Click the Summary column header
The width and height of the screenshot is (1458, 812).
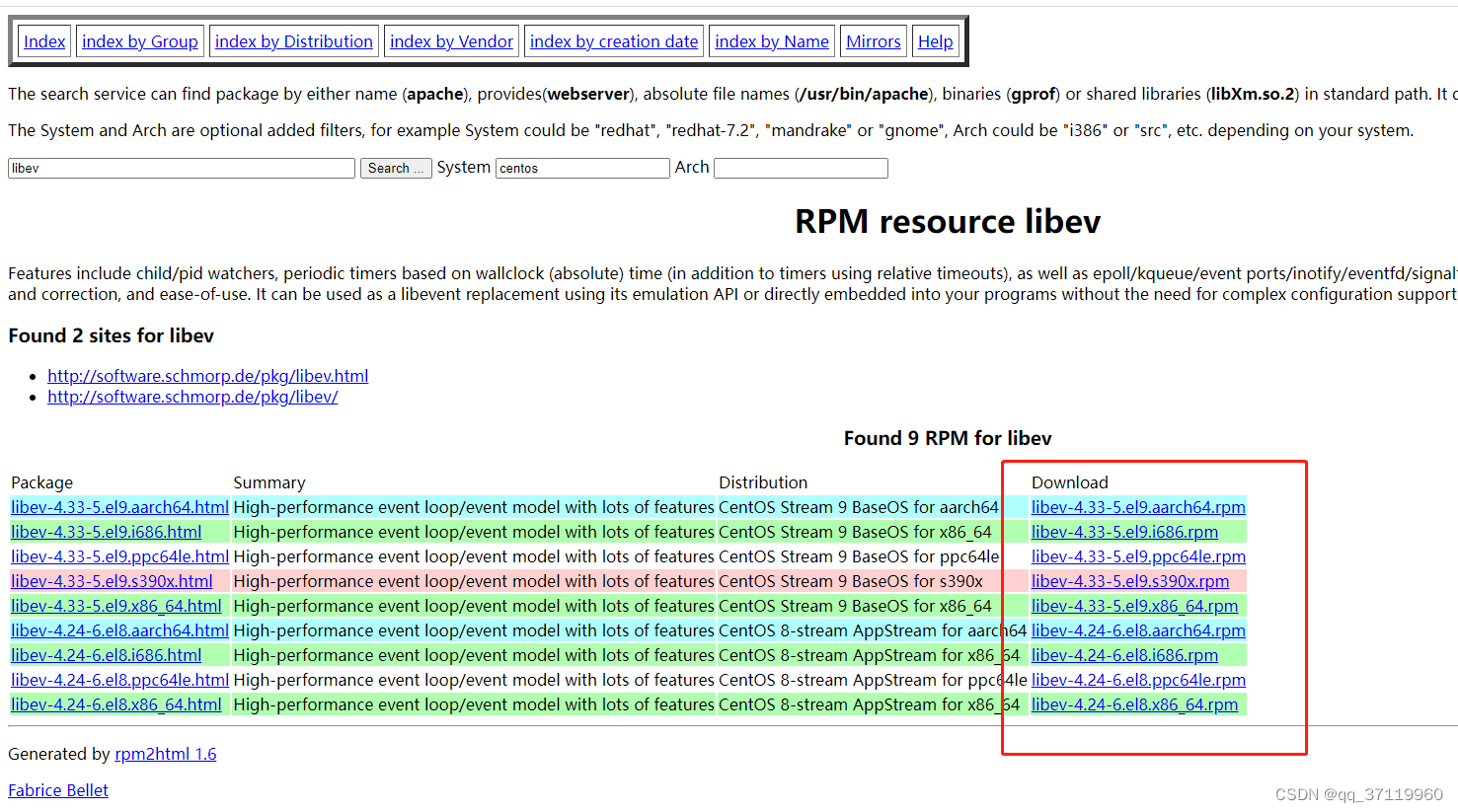[x=269, y=482]
